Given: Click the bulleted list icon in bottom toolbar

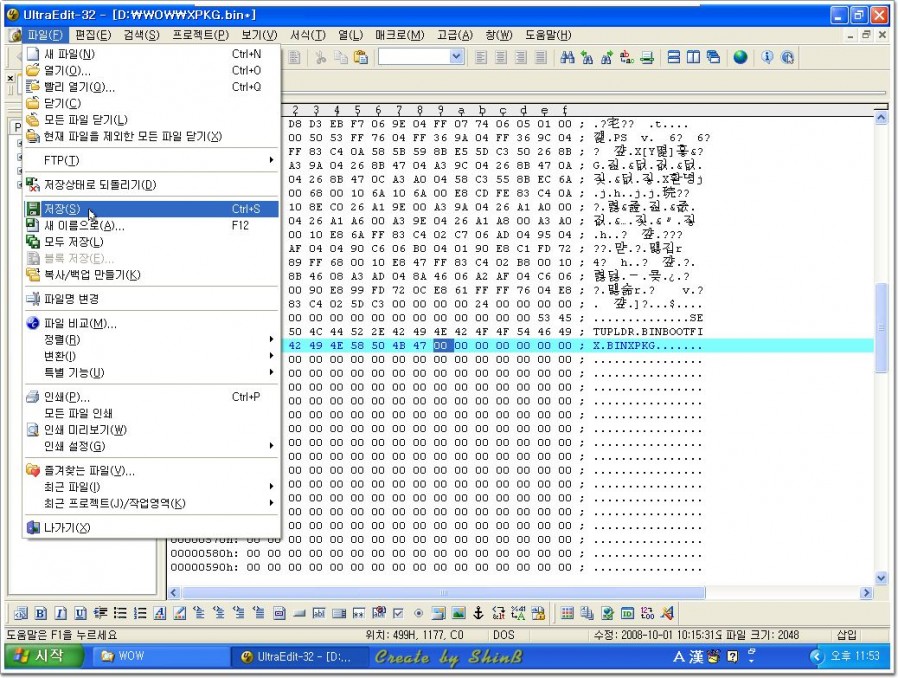Looking at the screenshot, I should pyautogui.click(x=120, y=613).
